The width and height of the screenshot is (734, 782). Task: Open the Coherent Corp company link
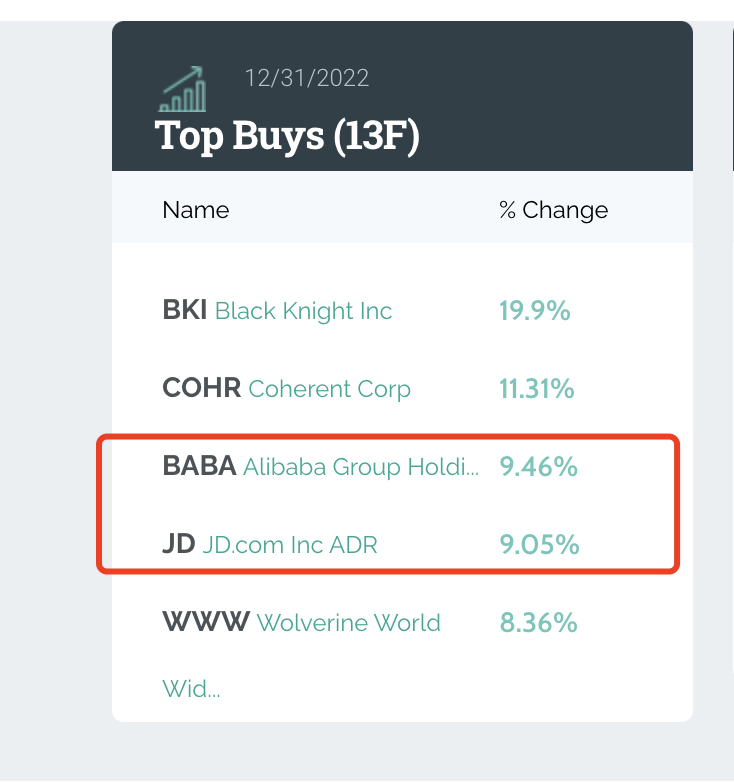click(330, 389)
